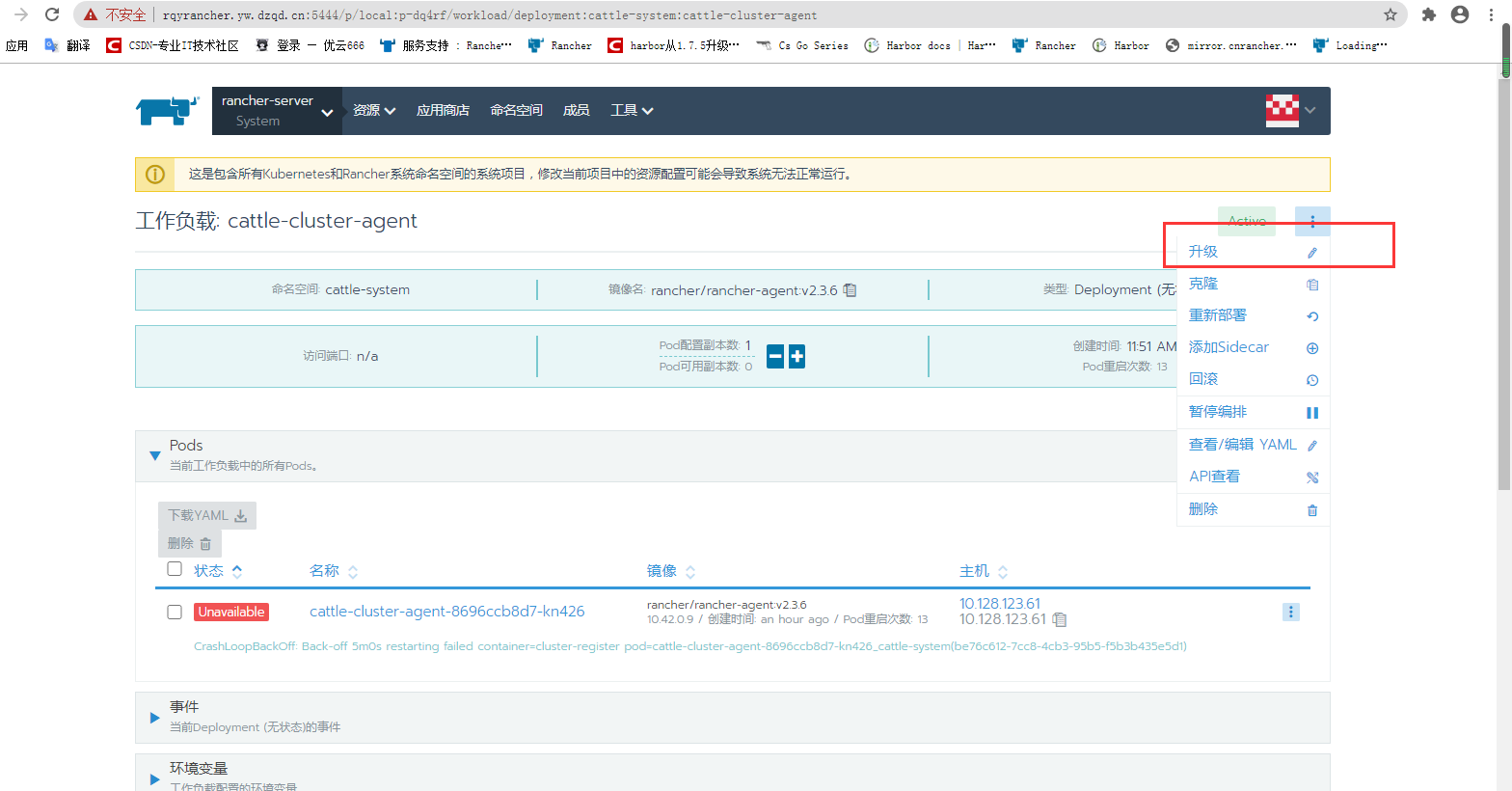Open the Cs Go Series bookmark
The image size is (1512, 791).
(x=802, y=45)
